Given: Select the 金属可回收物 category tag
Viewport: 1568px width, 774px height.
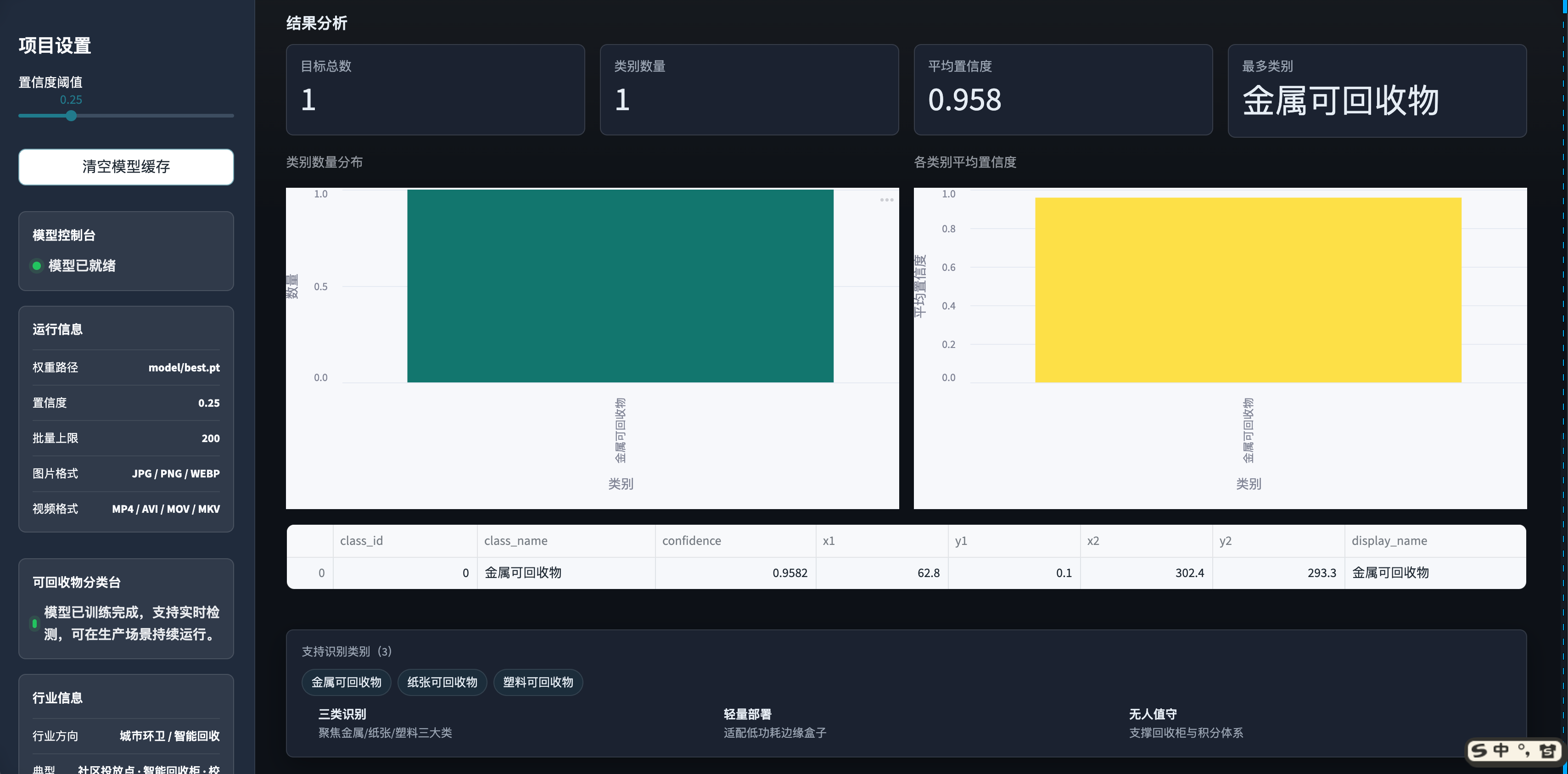Looking at the screenshot, I should (347, 682).
